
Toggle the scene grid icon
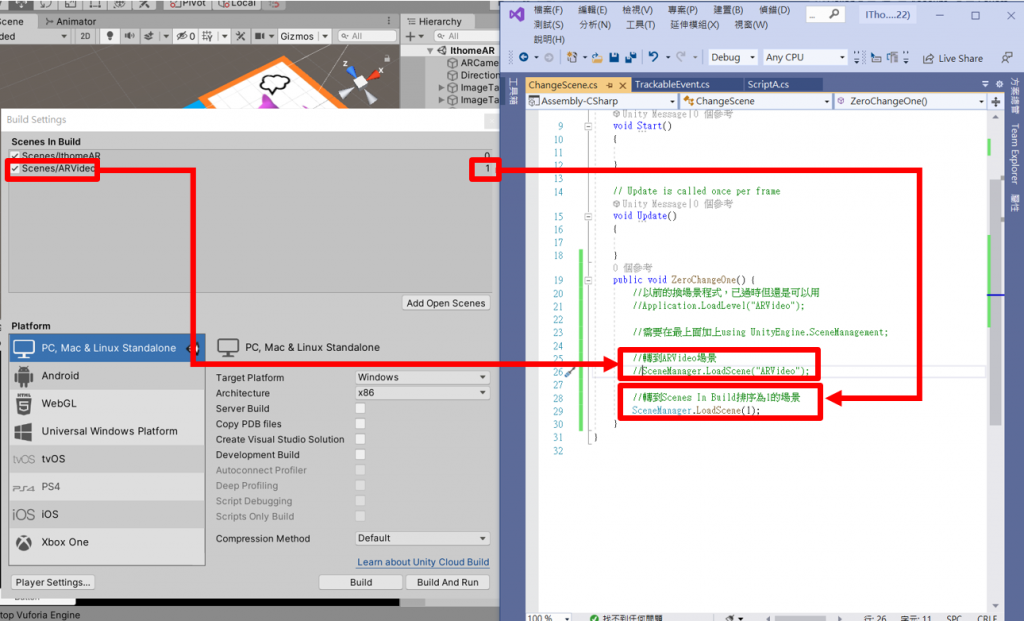click(207, 36)
